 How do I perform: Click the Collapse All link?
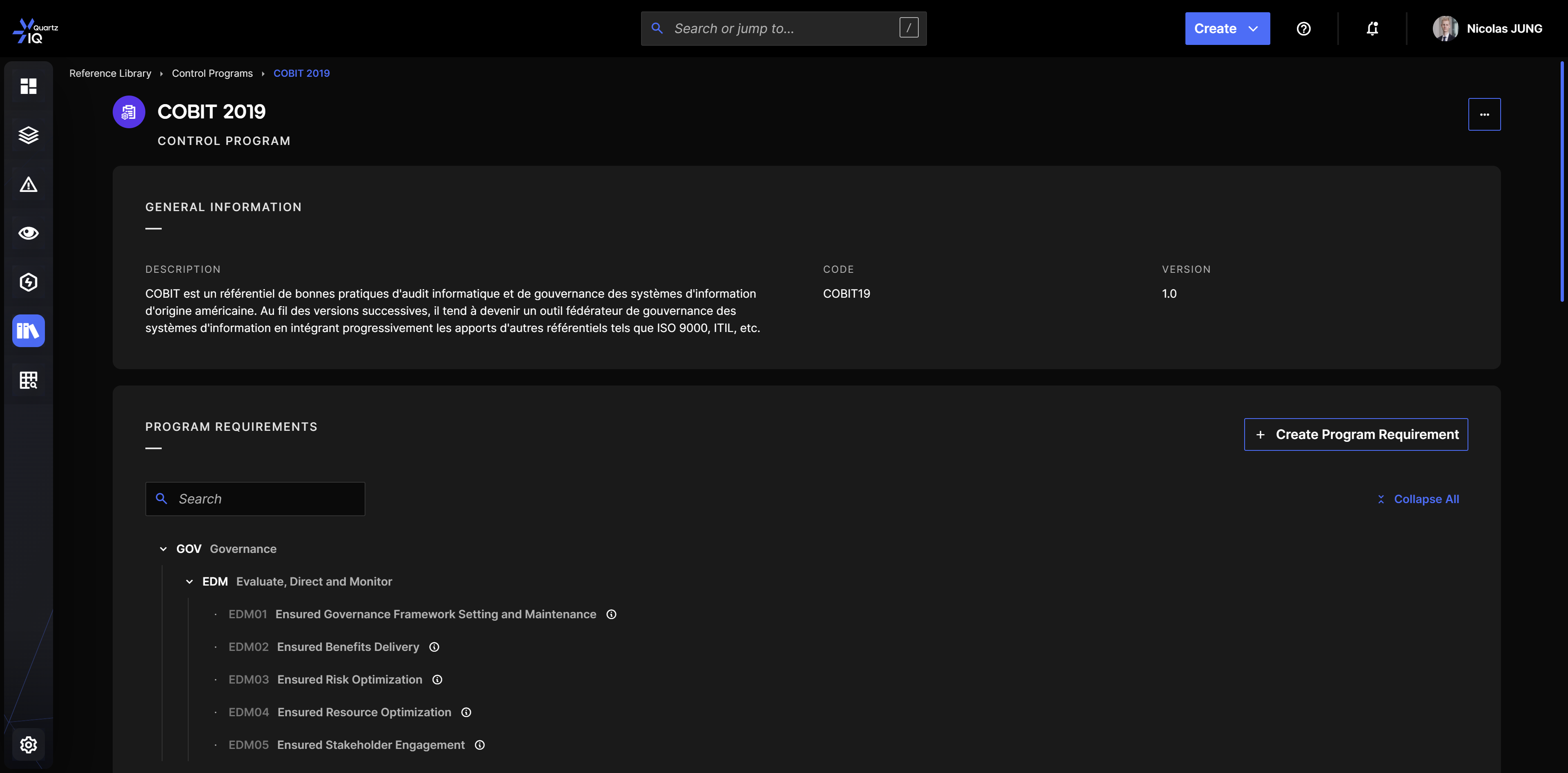coord(1418,499)
